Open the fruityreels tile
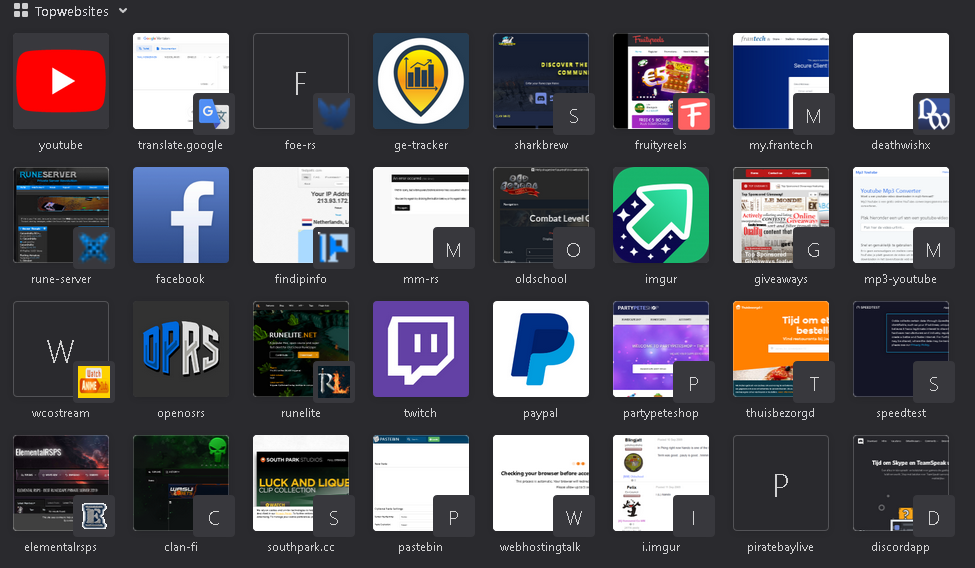 tap(661, 81)
